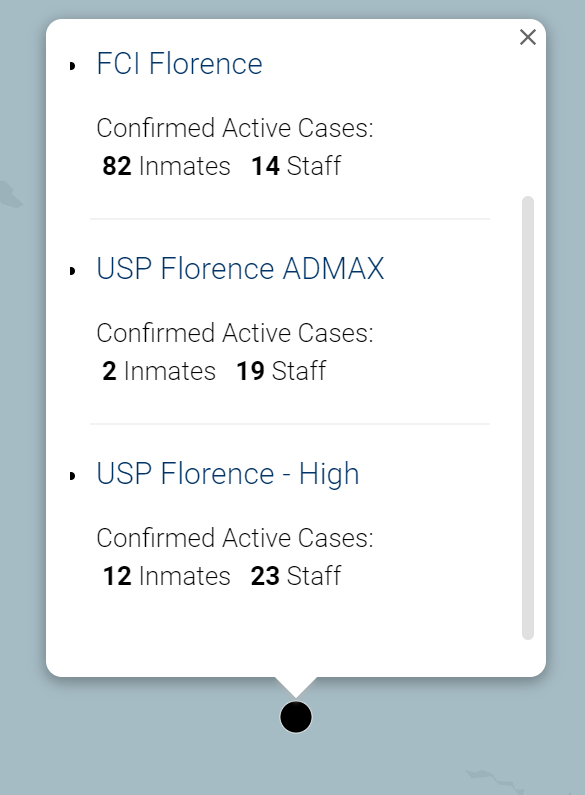
Task: Click the 19 Staff count
Action: (x=281, y=371)
